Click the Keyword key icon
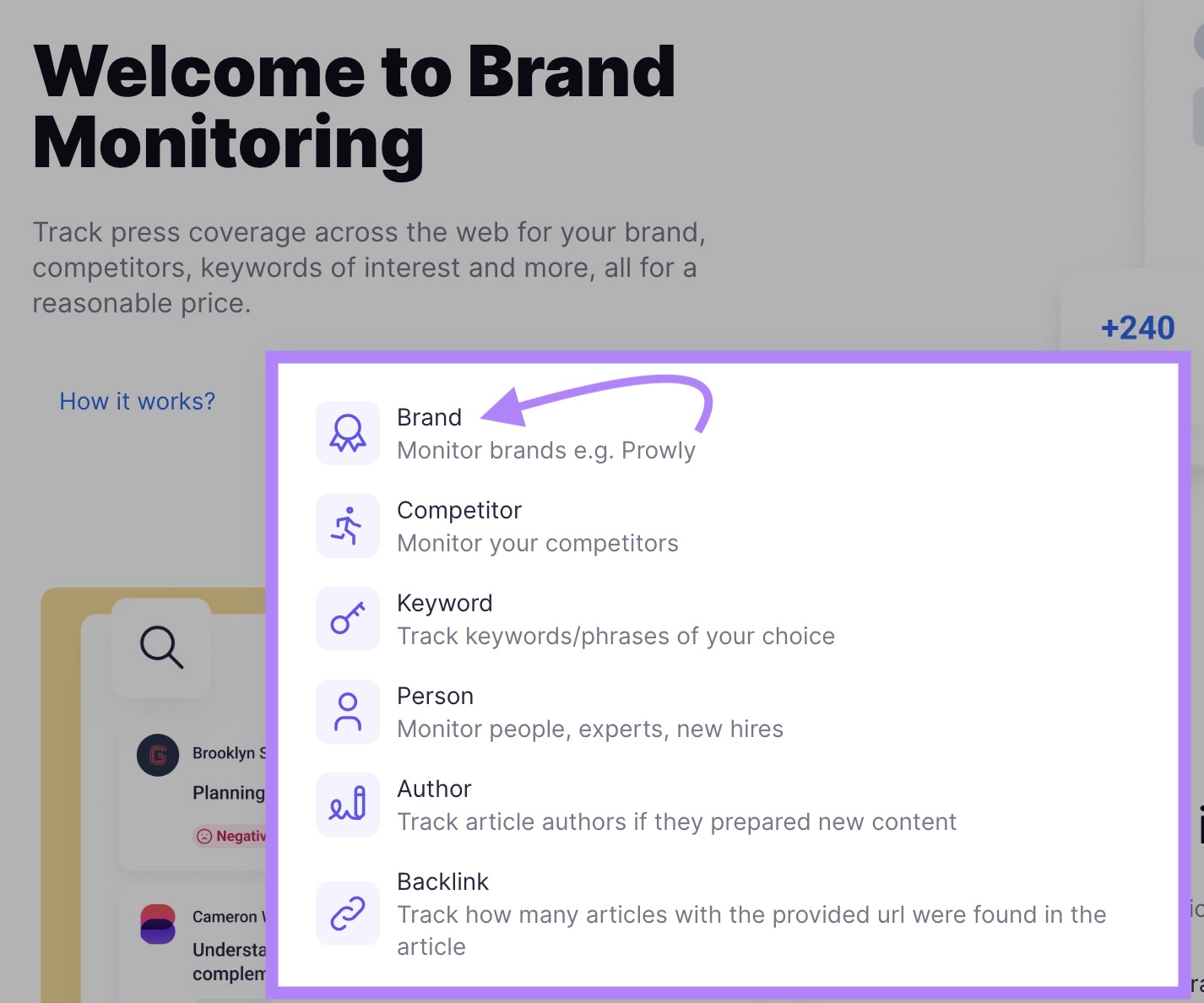Screen dimensions: 1204x1003 pos(348,619)
